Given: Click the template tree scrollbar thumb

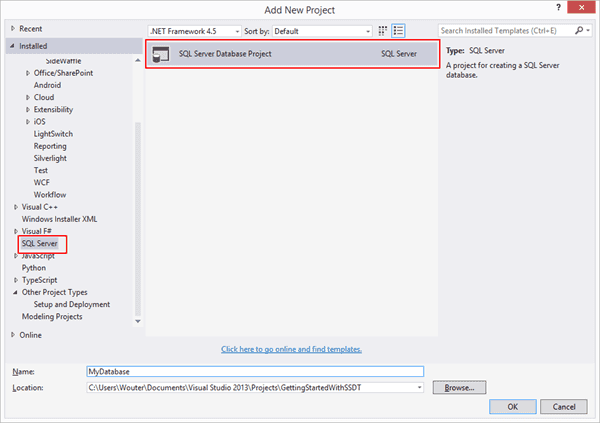Looking at the screenshot, I should coord(138,219).
